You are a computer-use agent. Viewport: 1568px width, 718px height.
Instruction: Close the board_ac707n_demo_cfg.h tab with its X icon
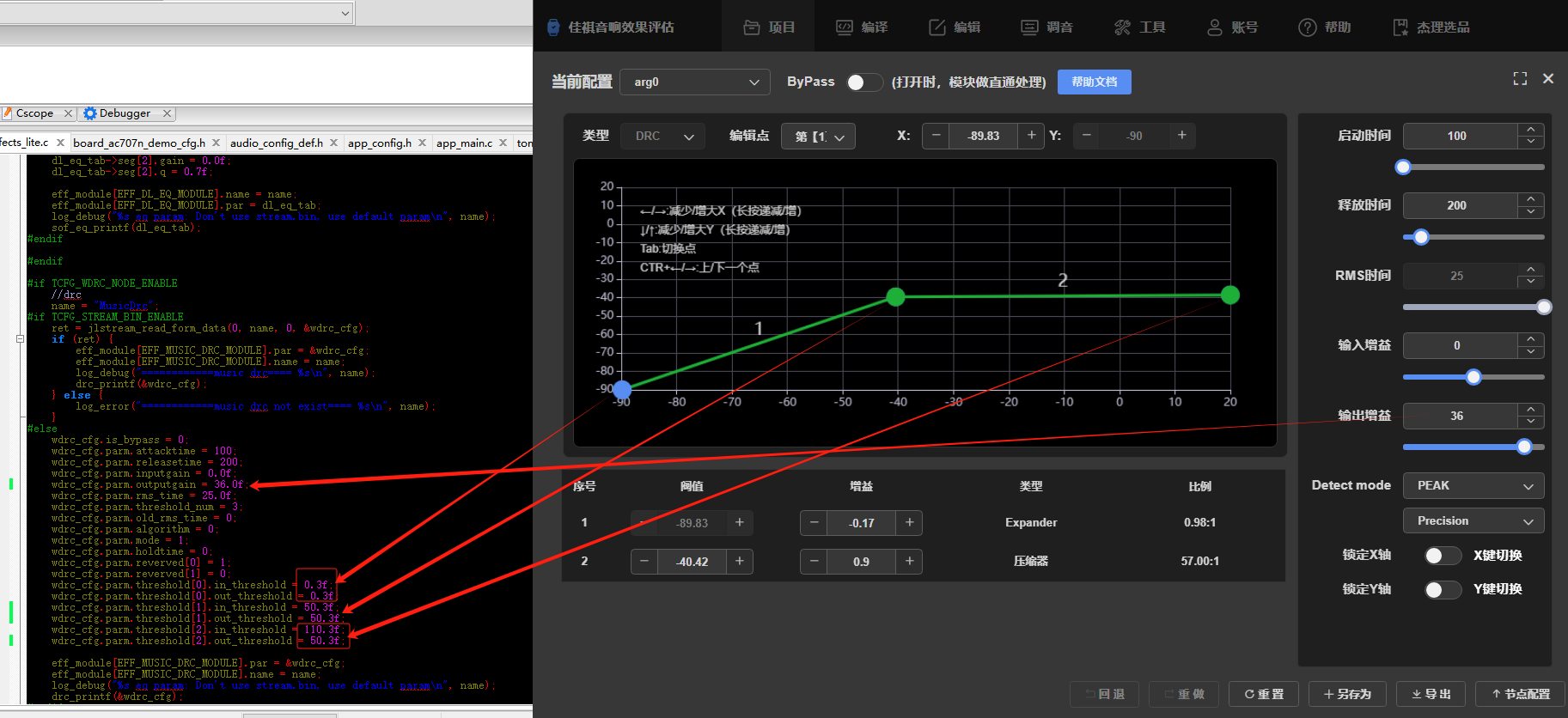pyautogui.click(x=216, y=143)
